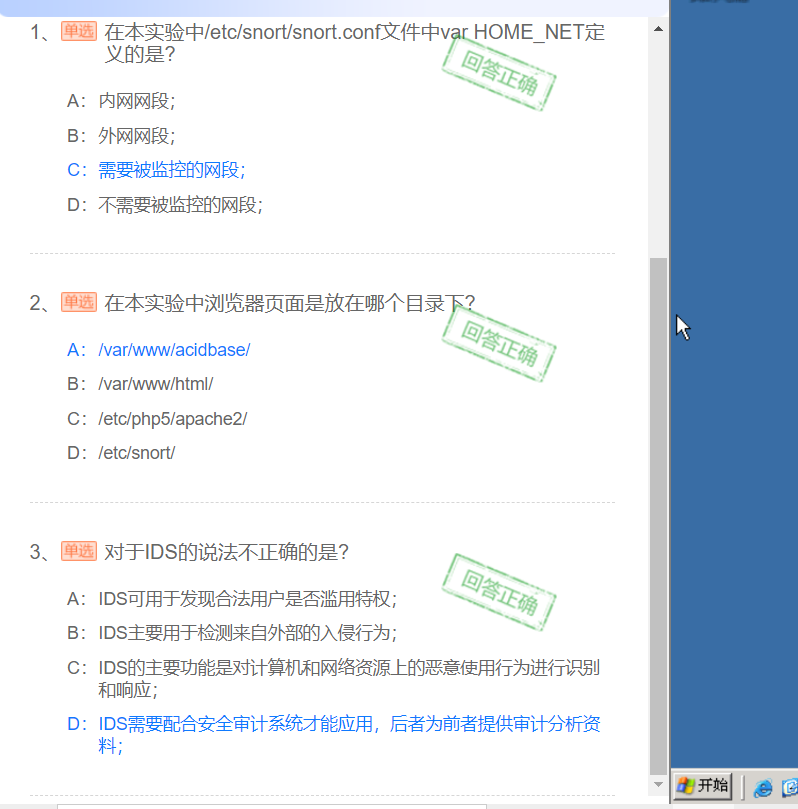Launch Internet Explorer from quick launch

point(762,788)
